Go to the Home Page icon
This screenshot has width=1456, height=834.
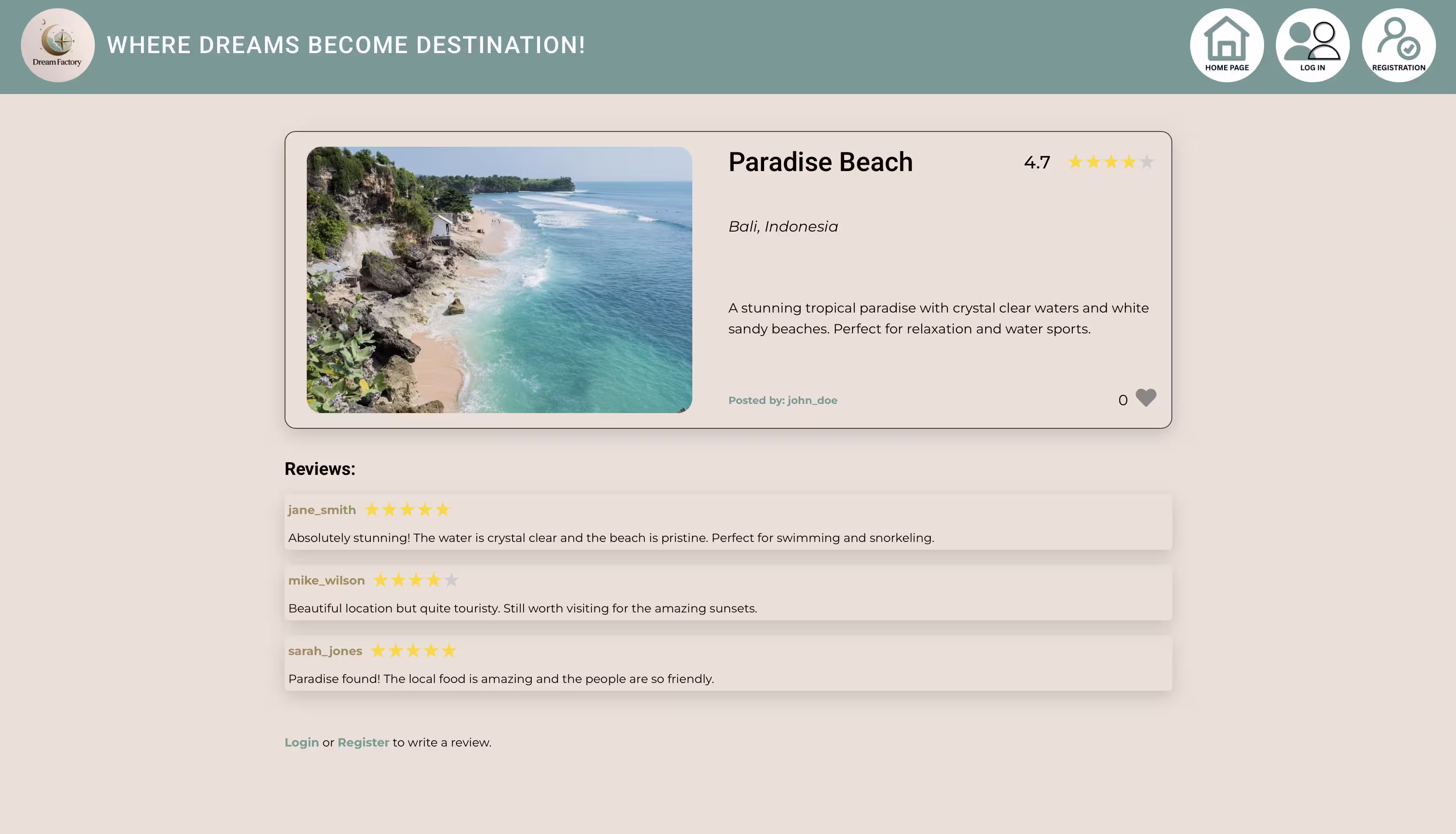tap(1226, 45)
